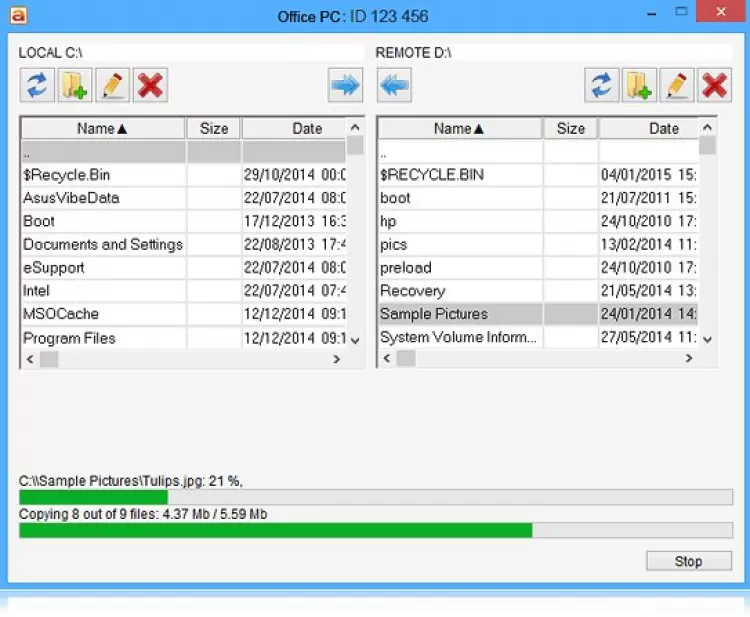Image resolution: width=750 pixels, height=617 pixels.
Task: Delete selected REMOTE item with red X
Action: (715, 85)
